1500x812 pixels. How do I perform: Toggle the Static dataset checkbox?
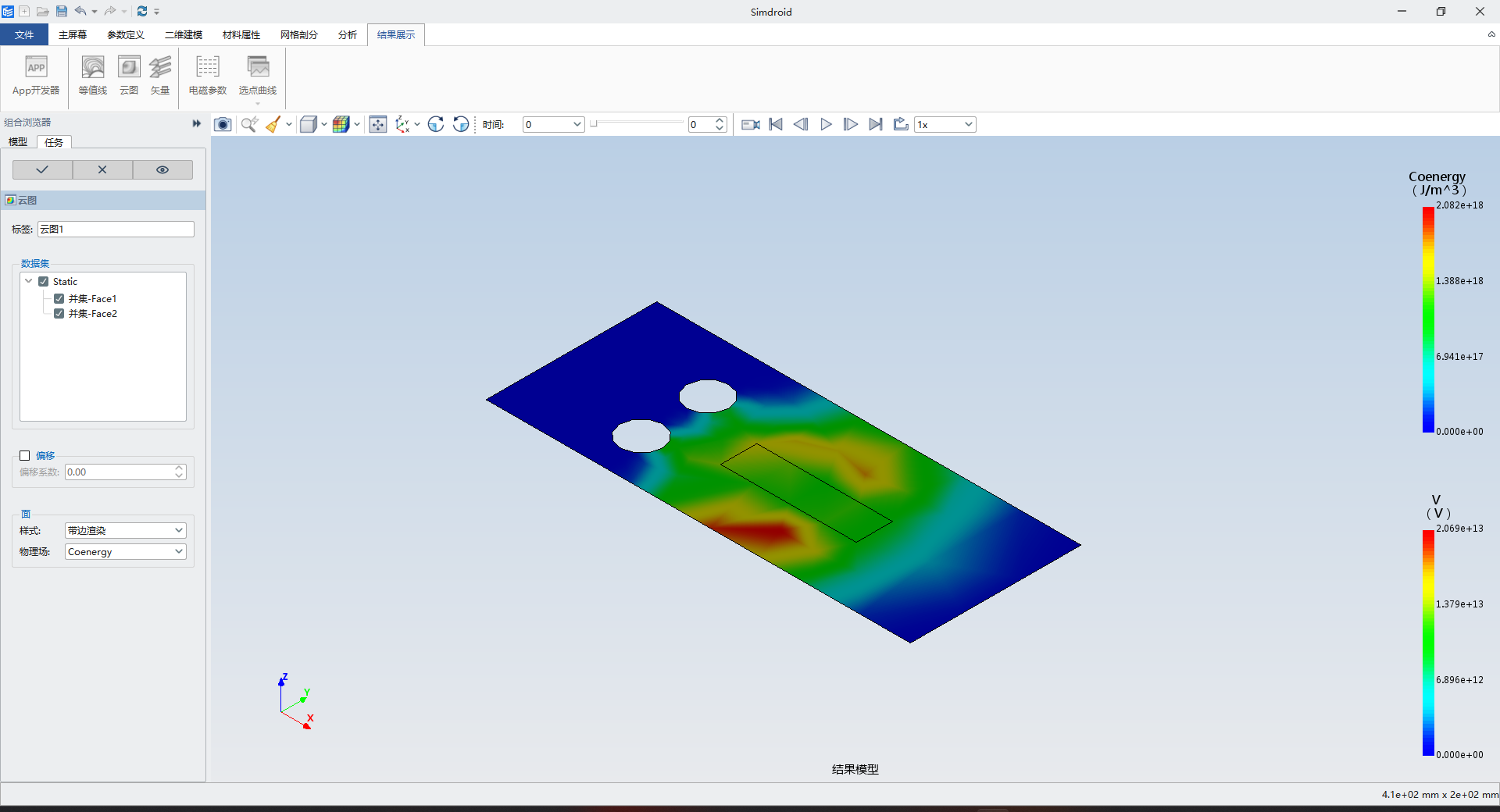click(x=44, y=281)
